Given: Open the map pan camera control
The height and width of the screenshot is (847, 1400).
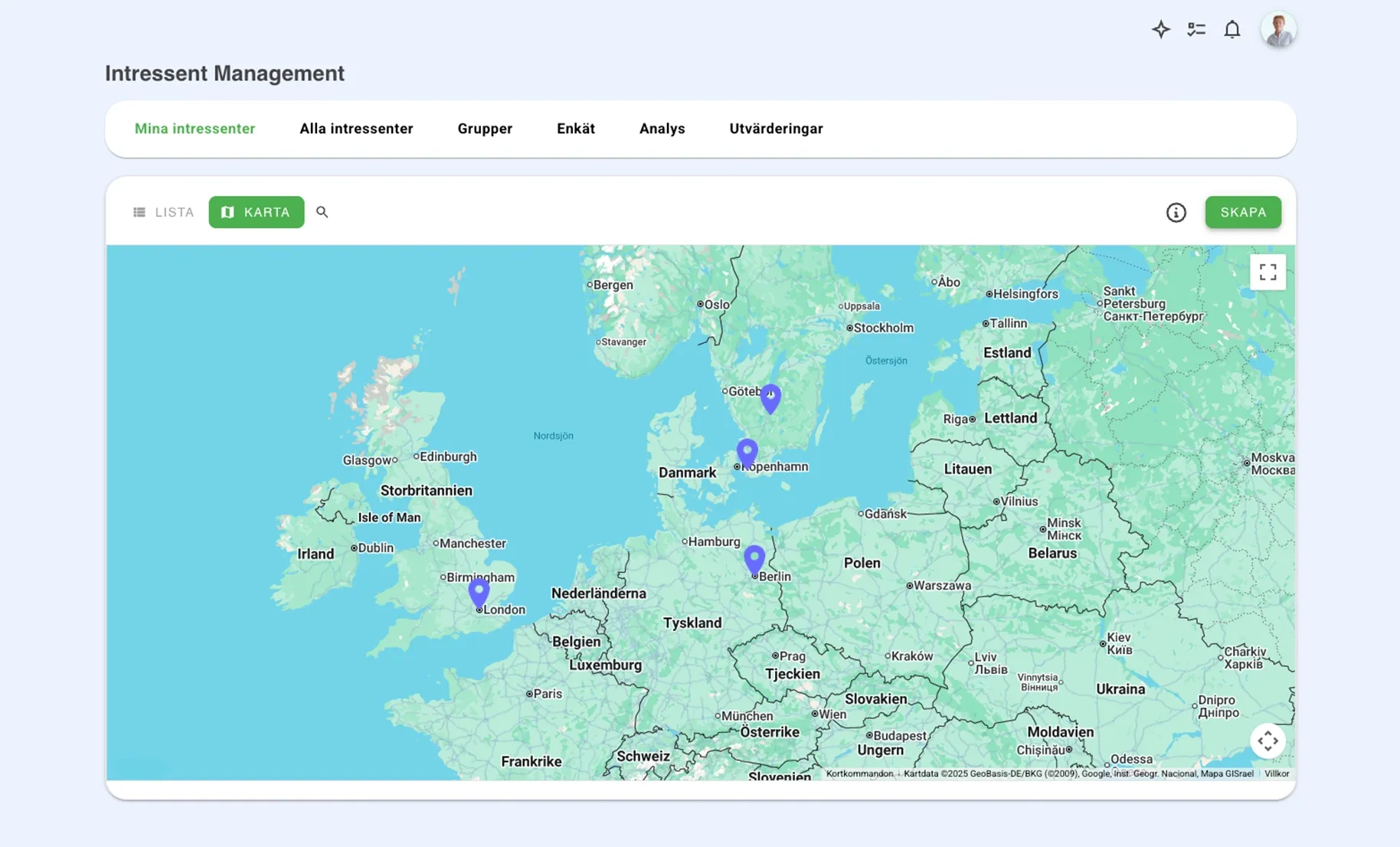Looking at the screenshot, I should pos(1268,741).
